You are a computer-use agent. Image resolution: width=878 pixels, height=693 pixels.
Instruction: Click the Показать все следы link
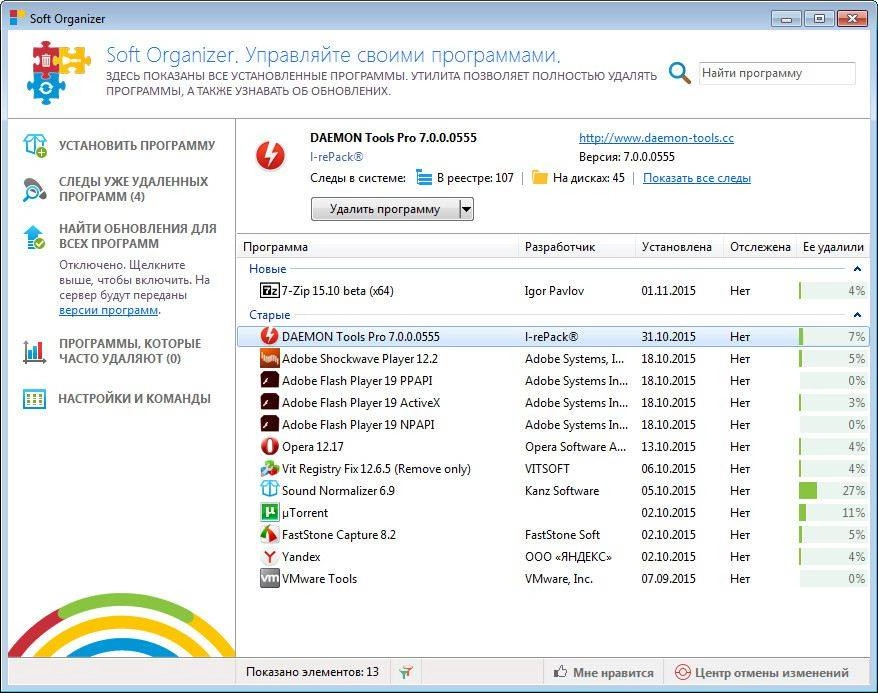click(x=697, y=178)
